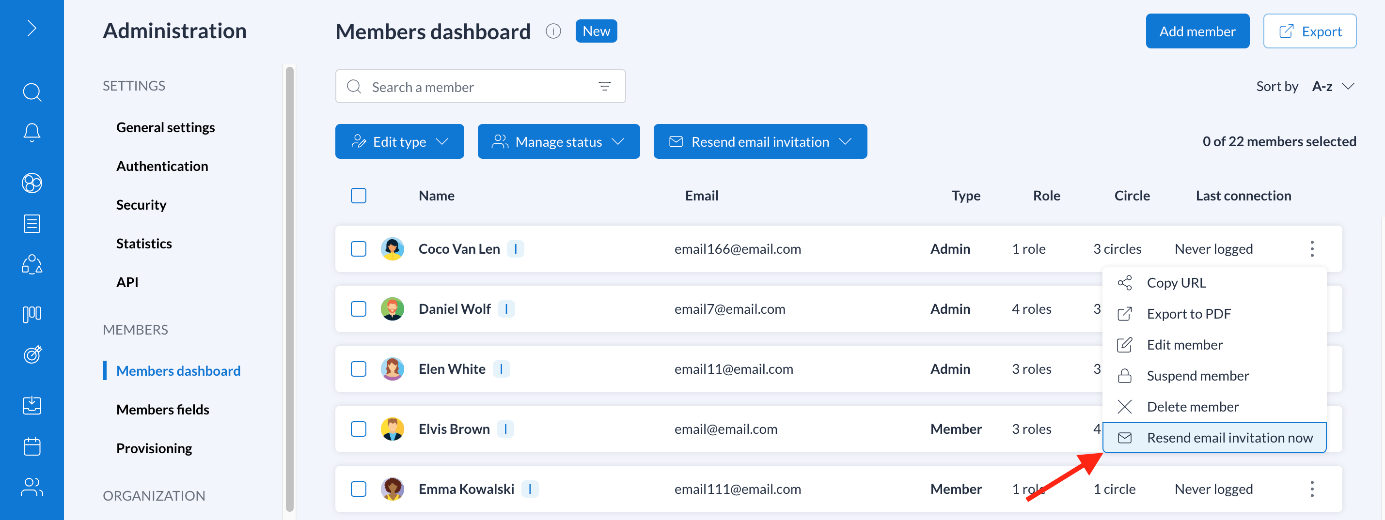Click the connected shapes icon in sidebar
The width and height of the screenshot is (1385, 520).
(32, 265)
